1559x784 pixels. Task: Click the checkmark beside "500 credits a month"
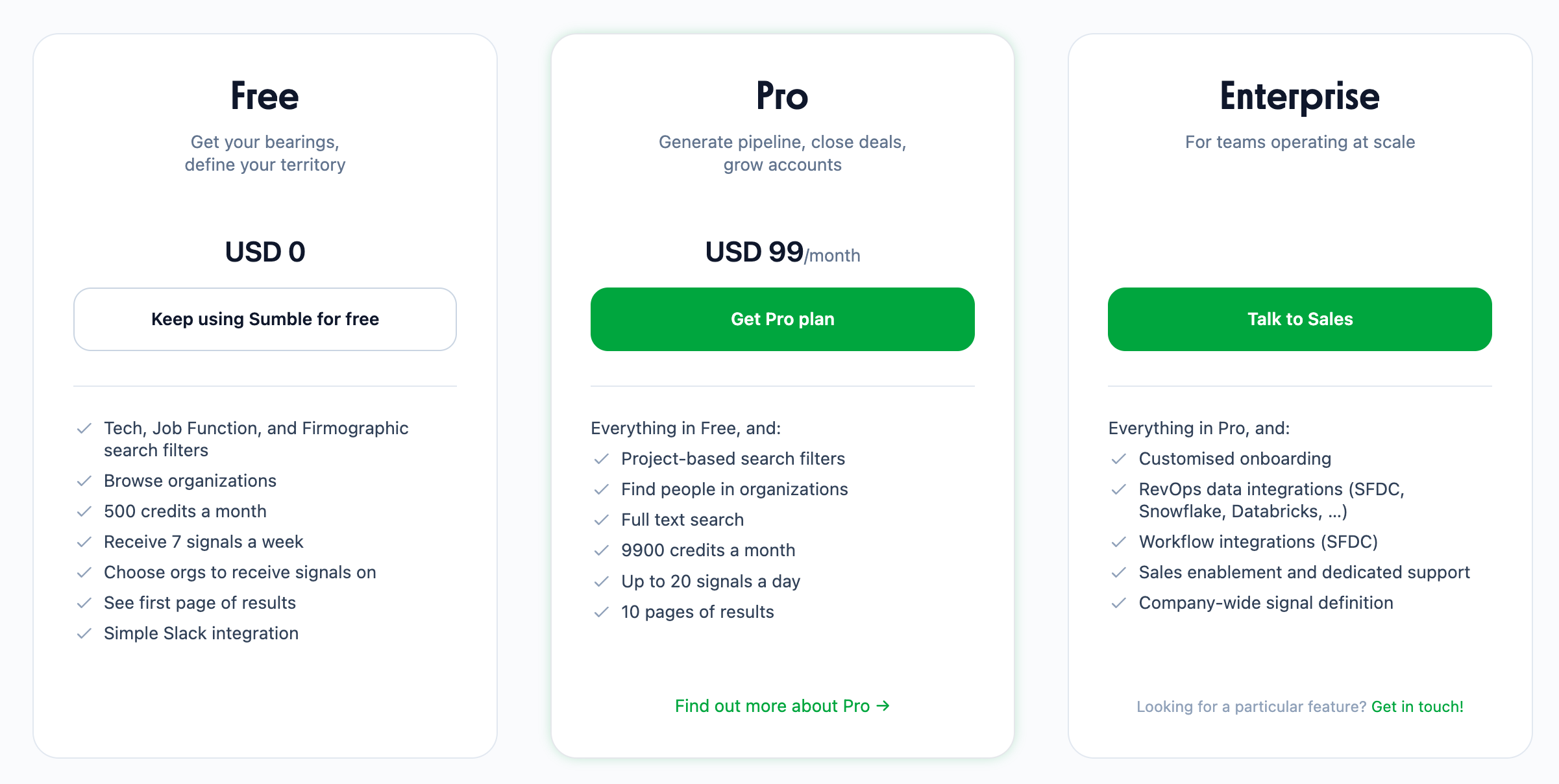pyautogui.click(x=85, y=511)
